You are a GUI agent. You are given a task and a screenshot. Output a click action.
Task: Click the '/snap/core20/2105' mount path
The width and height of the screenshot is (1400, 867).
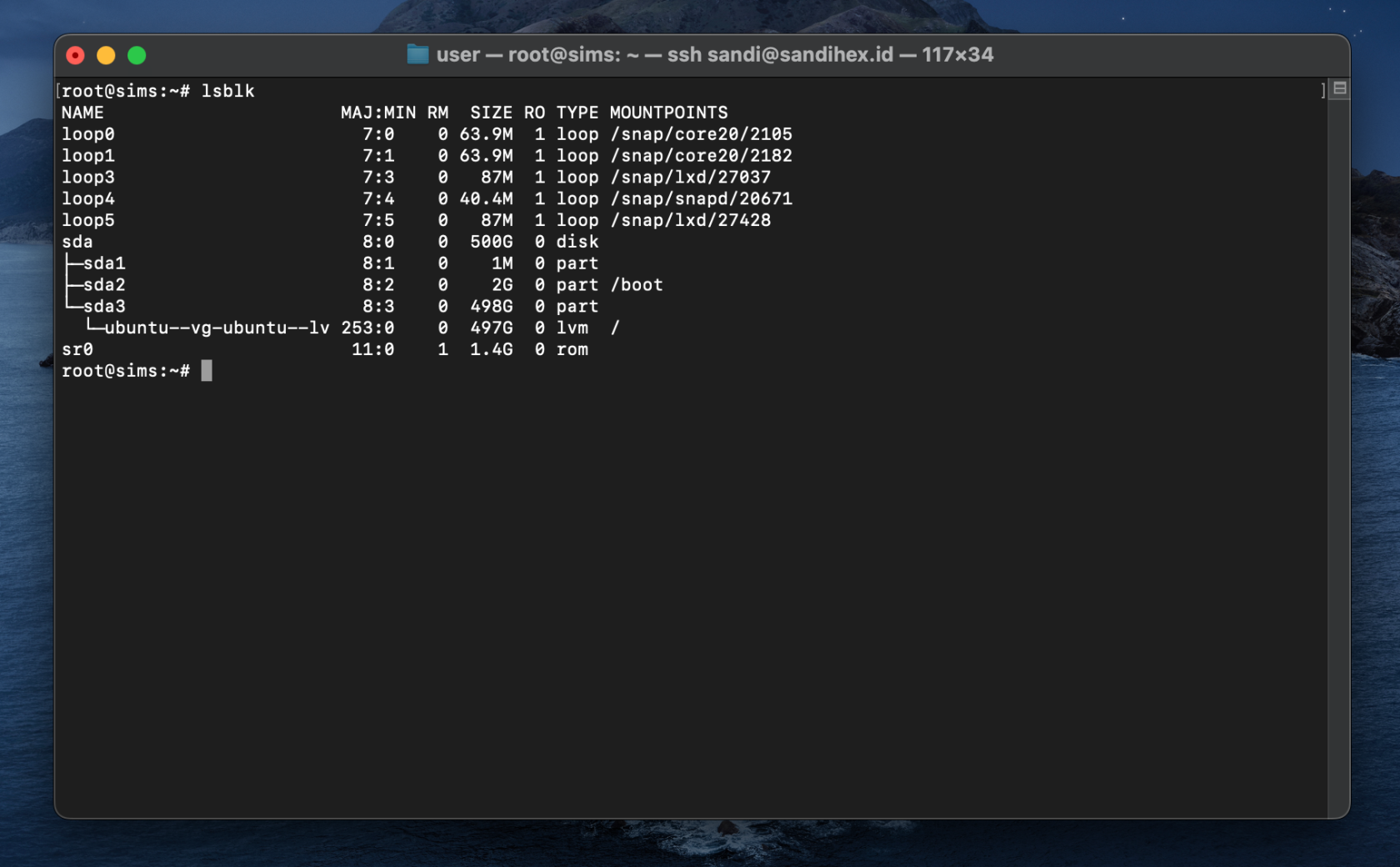tap(701, 134)
